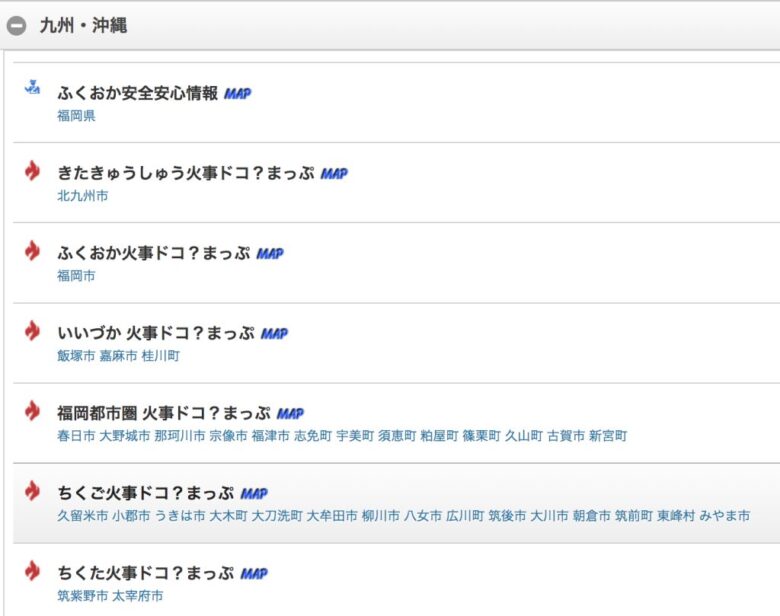The height and width of the screenshot is (616, 780).
Task: Open ちくご火事ドコ？まっぷ title
Action: [x=146, y=494]
